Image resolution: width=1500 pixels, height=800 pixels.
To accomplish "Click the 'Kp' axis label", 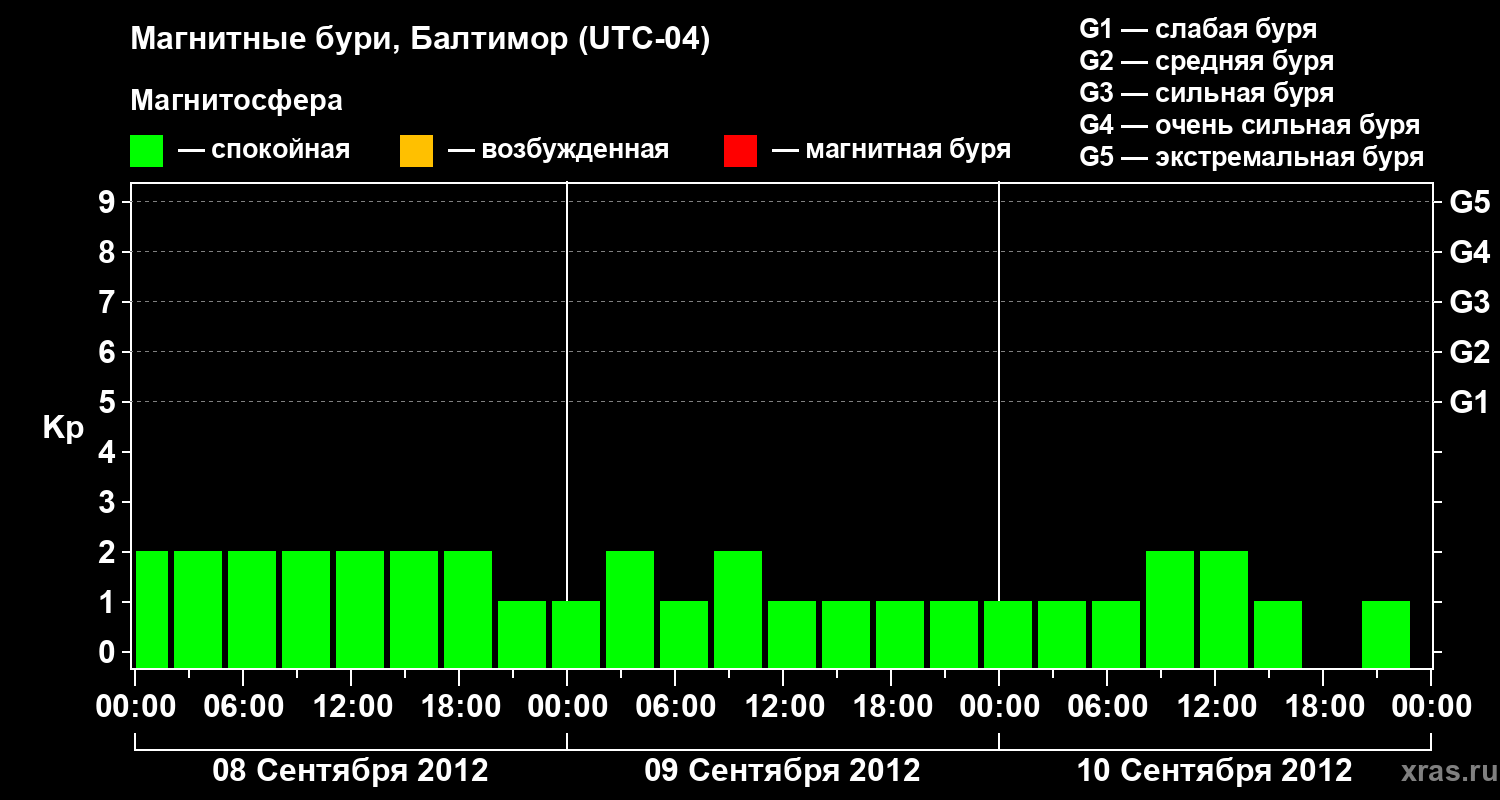I will 63,429.
